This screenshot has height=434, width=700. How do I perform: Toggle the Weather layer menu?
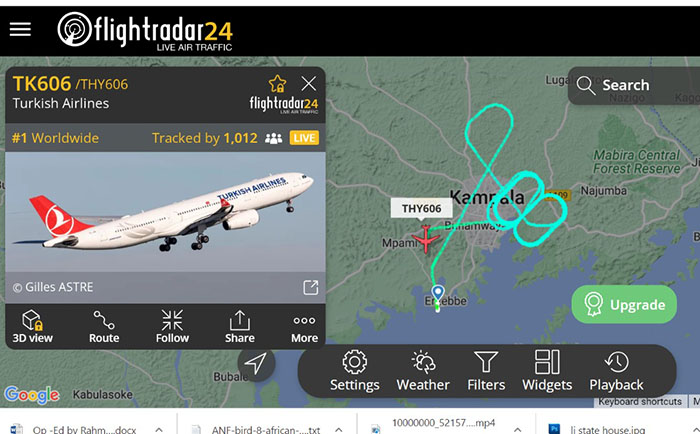tap(423, 371)
